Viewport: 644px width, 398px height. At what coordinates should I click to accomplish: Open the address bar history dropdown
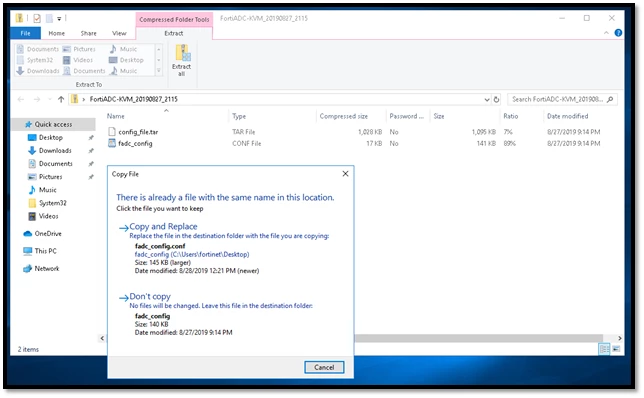(x=487, y=99)
